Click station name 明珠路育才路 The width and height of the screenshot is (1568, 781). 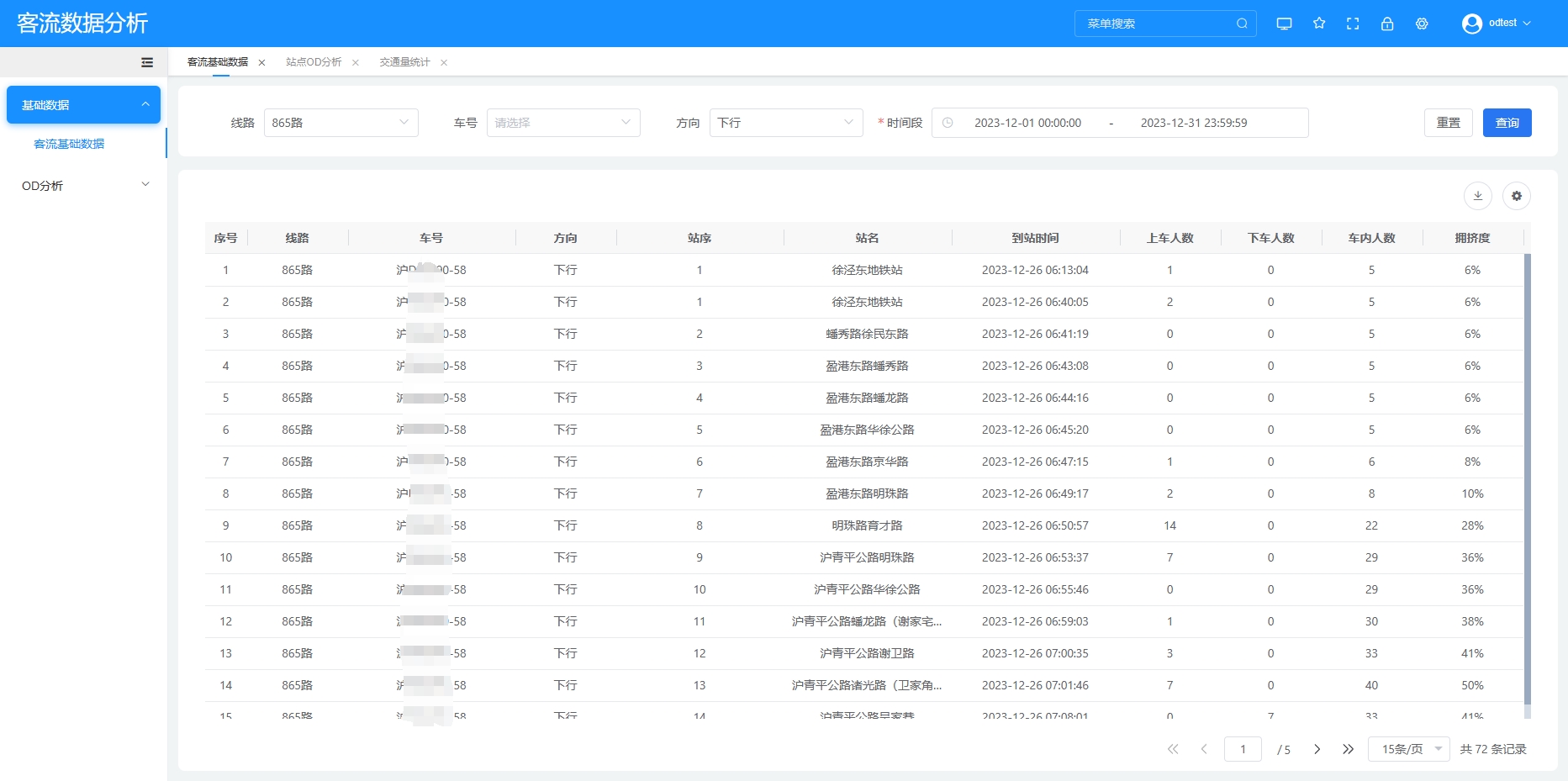tap(867, 525)
